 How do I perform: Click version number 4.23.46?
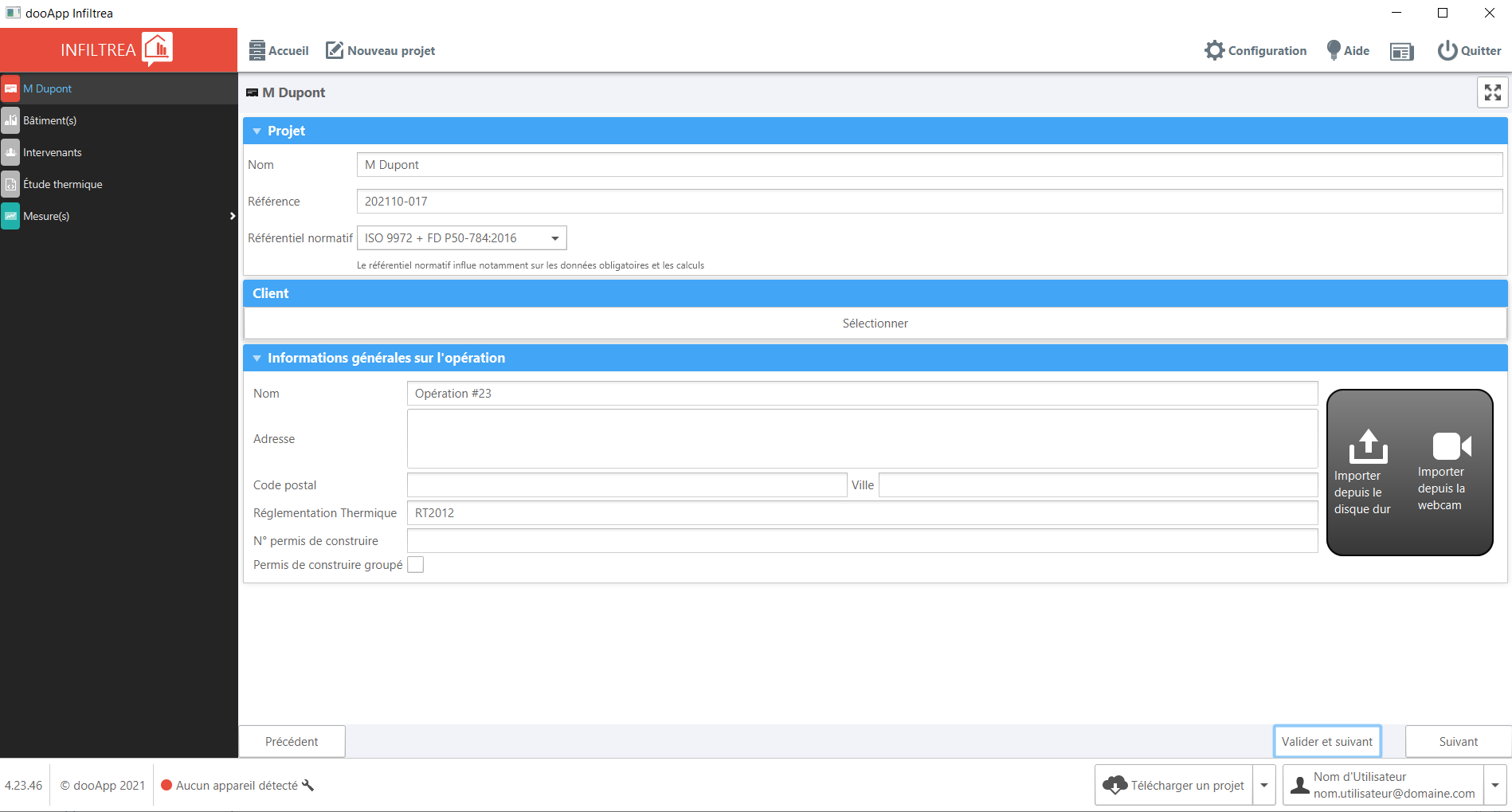click(24, 786)
